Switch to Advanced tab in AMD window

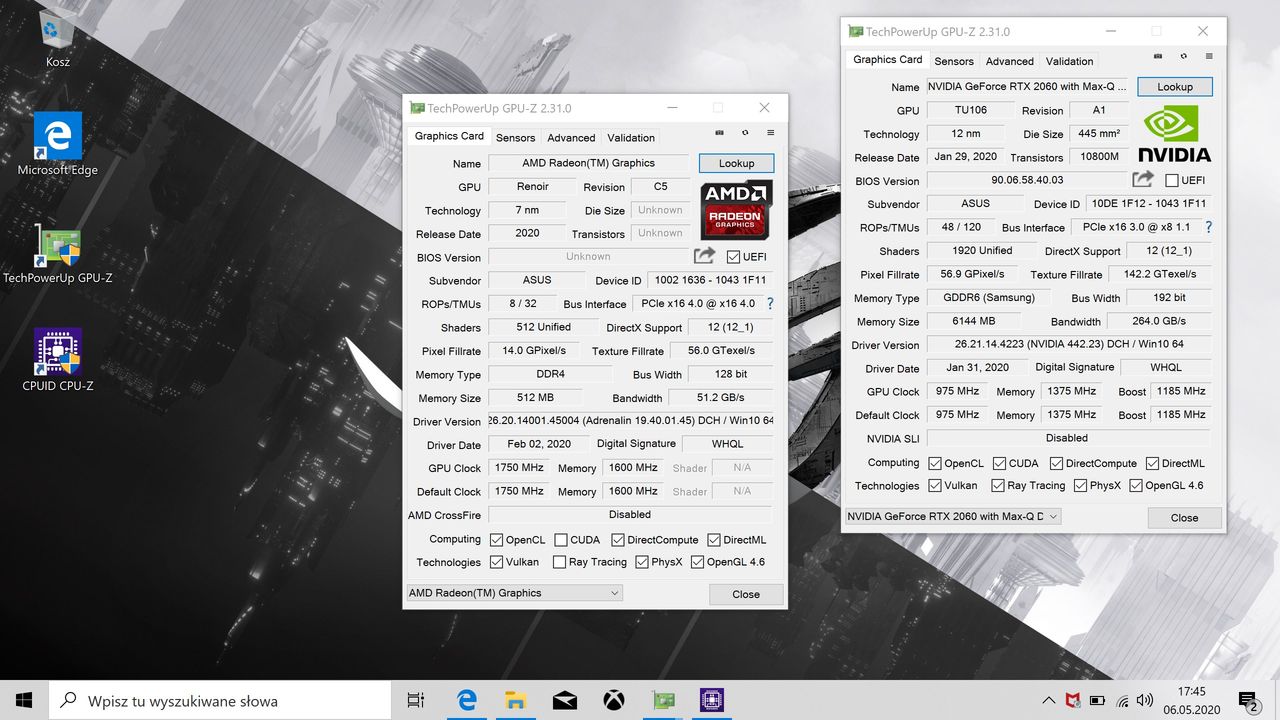571,138
